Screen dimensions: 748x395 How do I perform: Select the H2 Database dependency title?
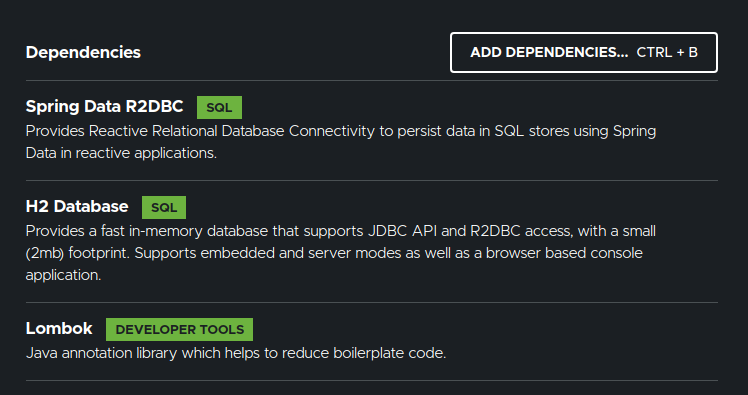pyautogui.click(x=77, y=207)
